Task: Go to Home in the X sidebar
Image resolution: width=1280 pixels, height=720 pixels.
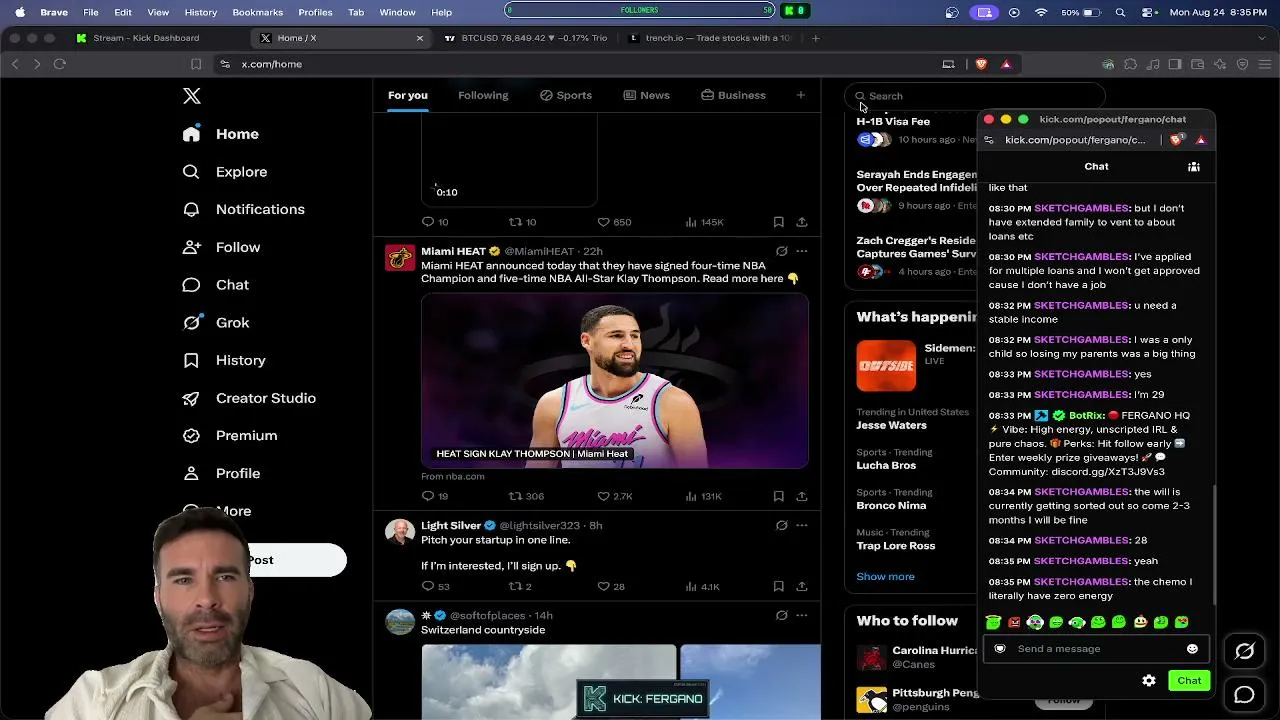Action: pos(221,134)
